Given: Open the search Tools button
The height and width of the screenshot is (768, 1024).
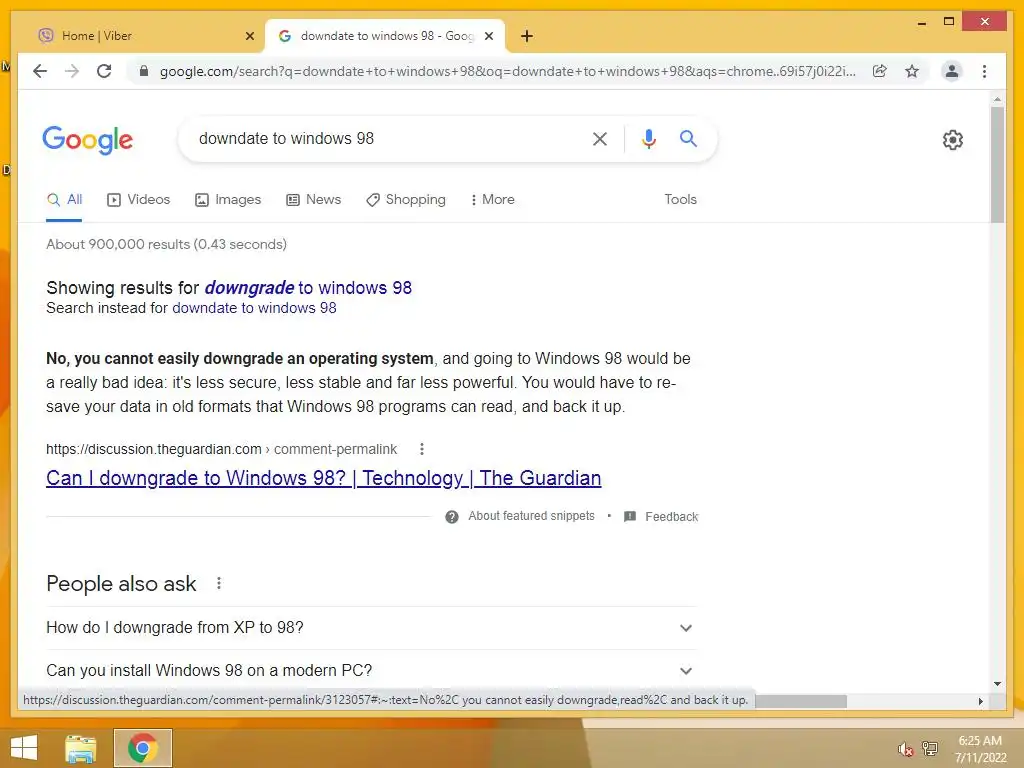Looking at the screenshot, I should (680, 200).
